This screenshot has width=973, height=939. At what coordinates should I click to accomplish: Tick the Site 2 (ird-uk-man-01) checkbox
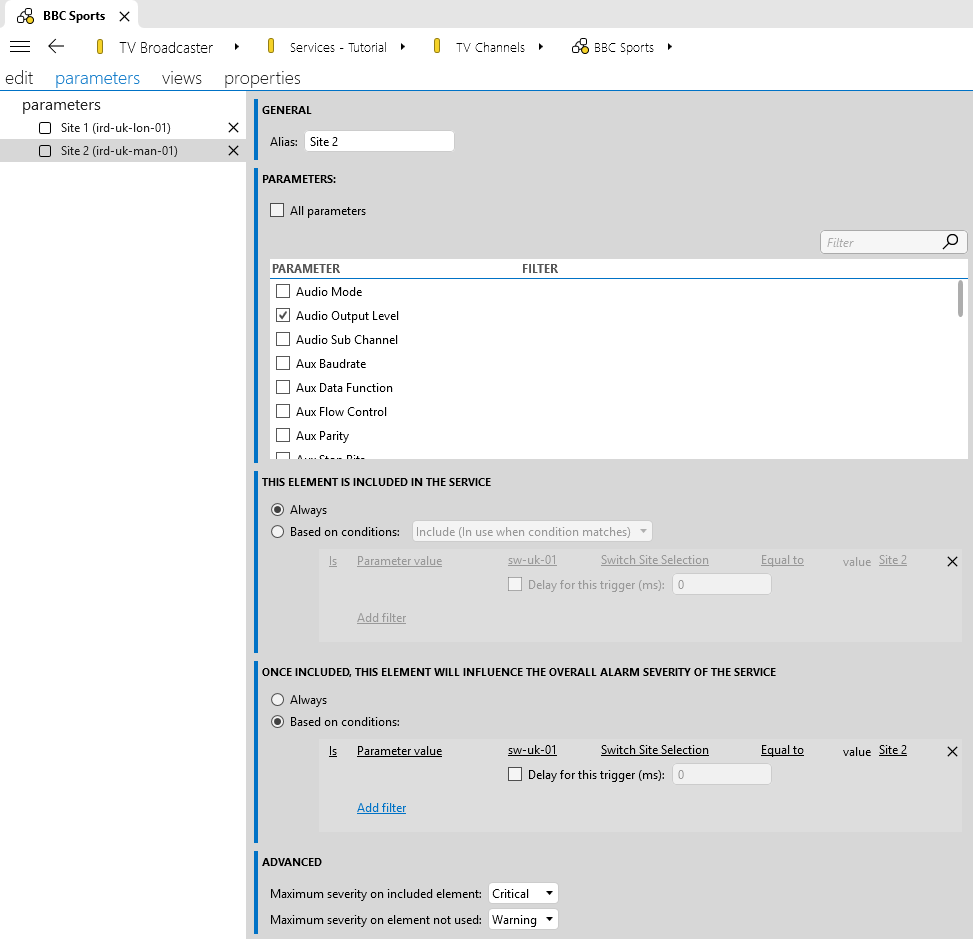click(x=45, y=151)
